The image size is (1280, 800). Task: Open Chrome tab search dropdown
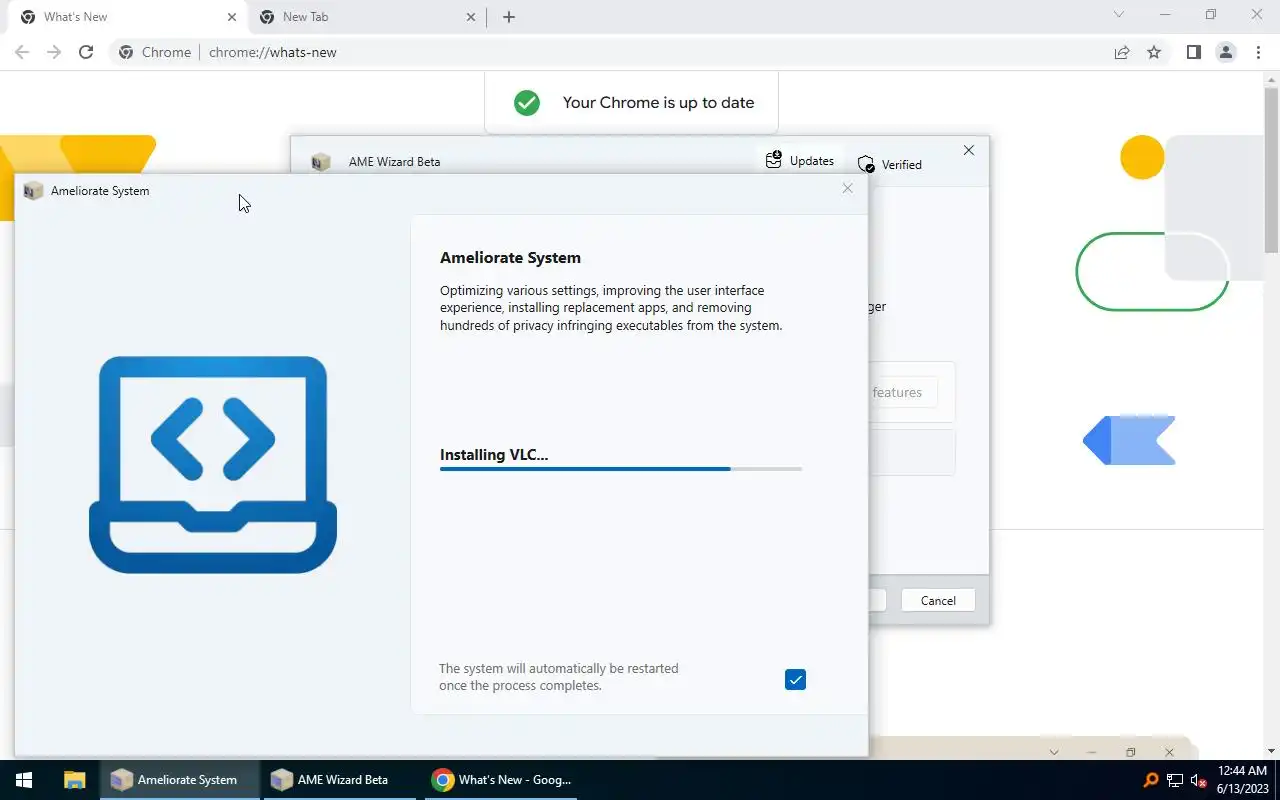(1119, 15)
